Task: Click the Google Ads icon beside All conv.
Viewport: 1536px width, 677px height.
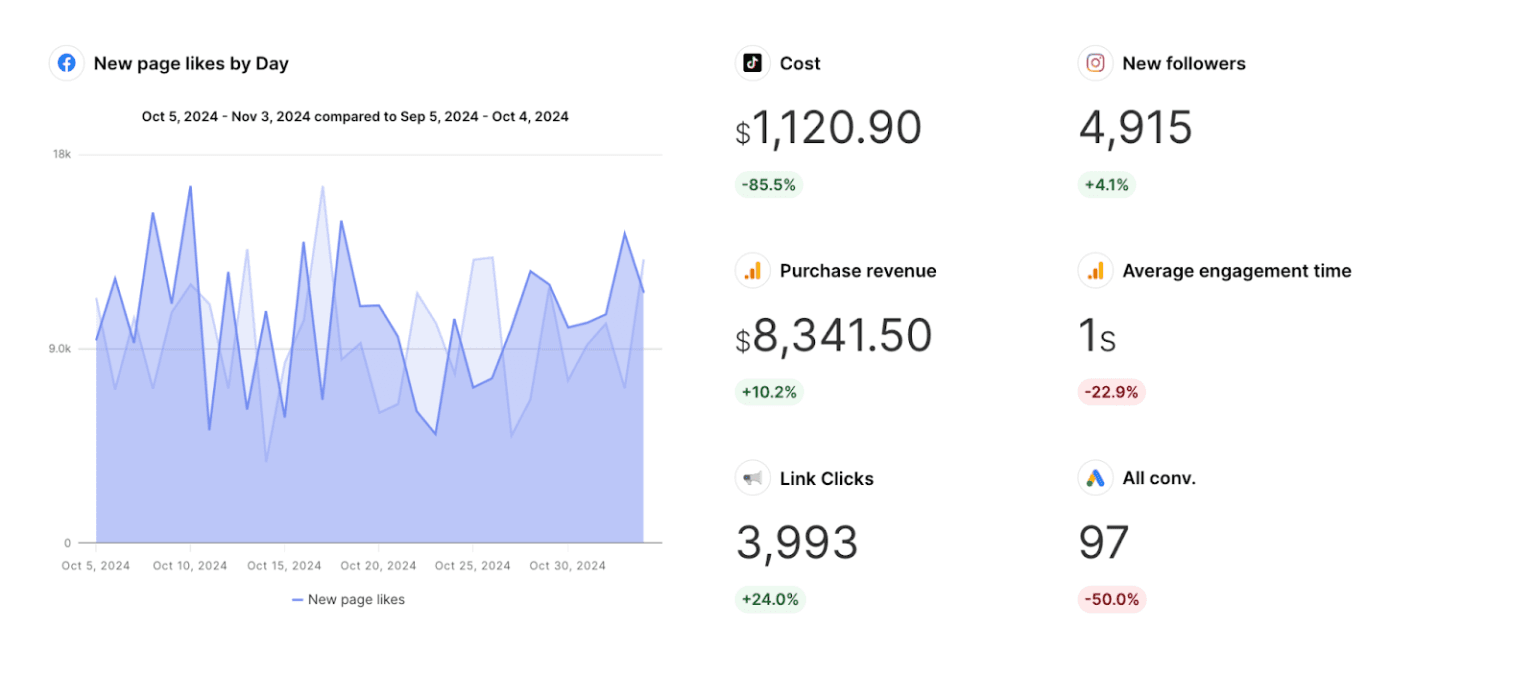Action: (1095, 478)
